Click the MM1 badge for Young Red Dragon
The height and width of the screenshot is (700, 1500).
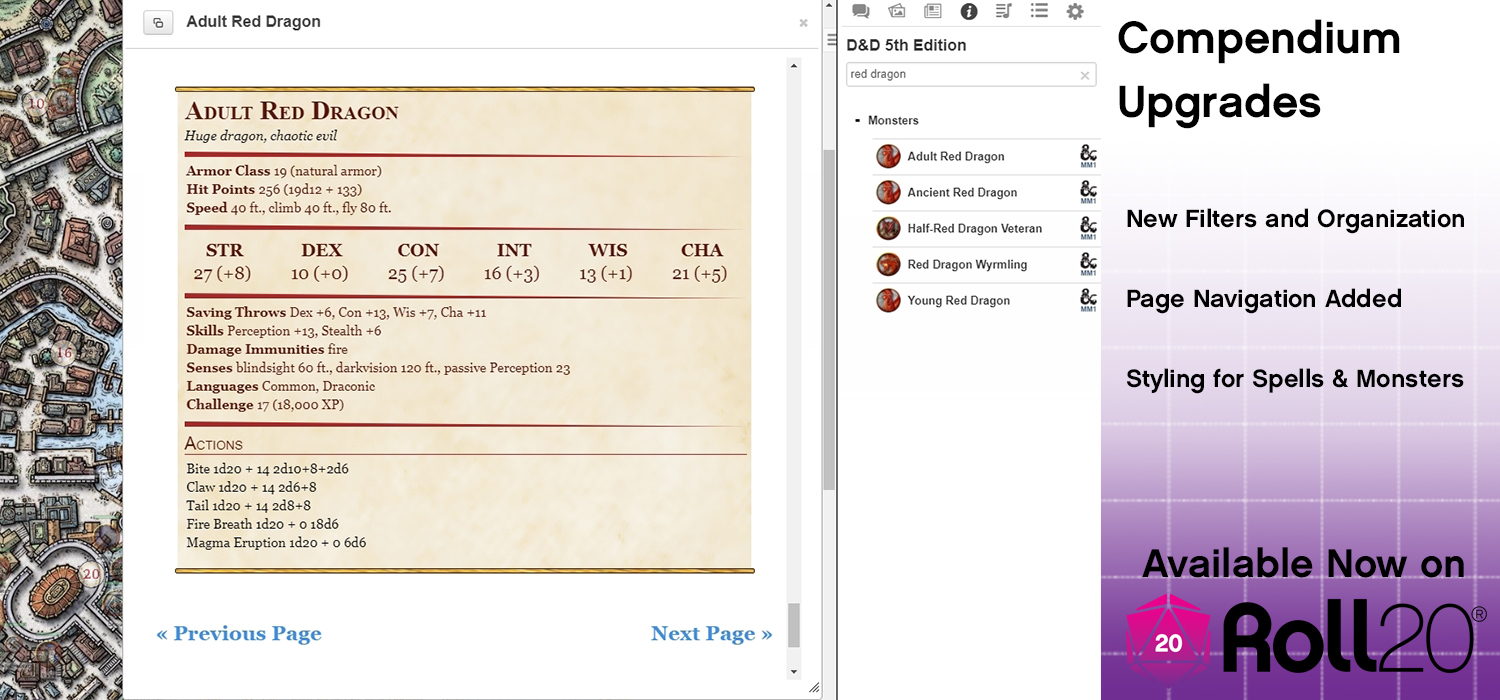pos(1089,300)
